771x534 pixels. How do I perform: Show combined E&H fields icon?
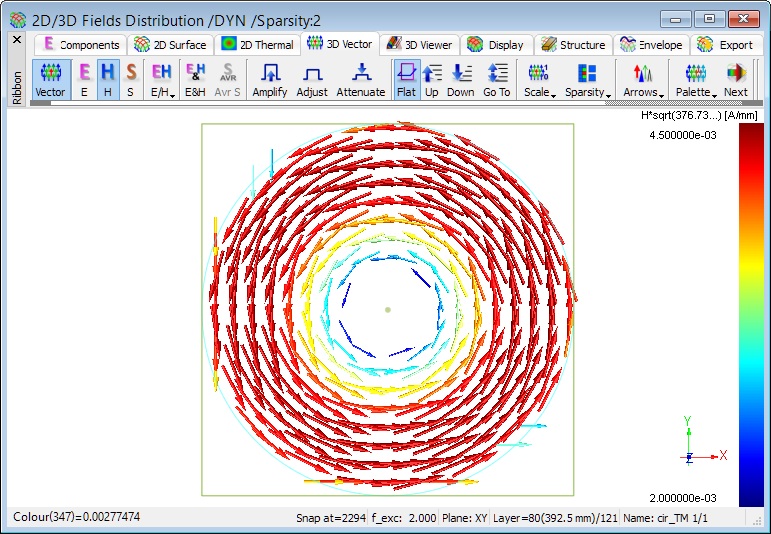tap(196, 79)
